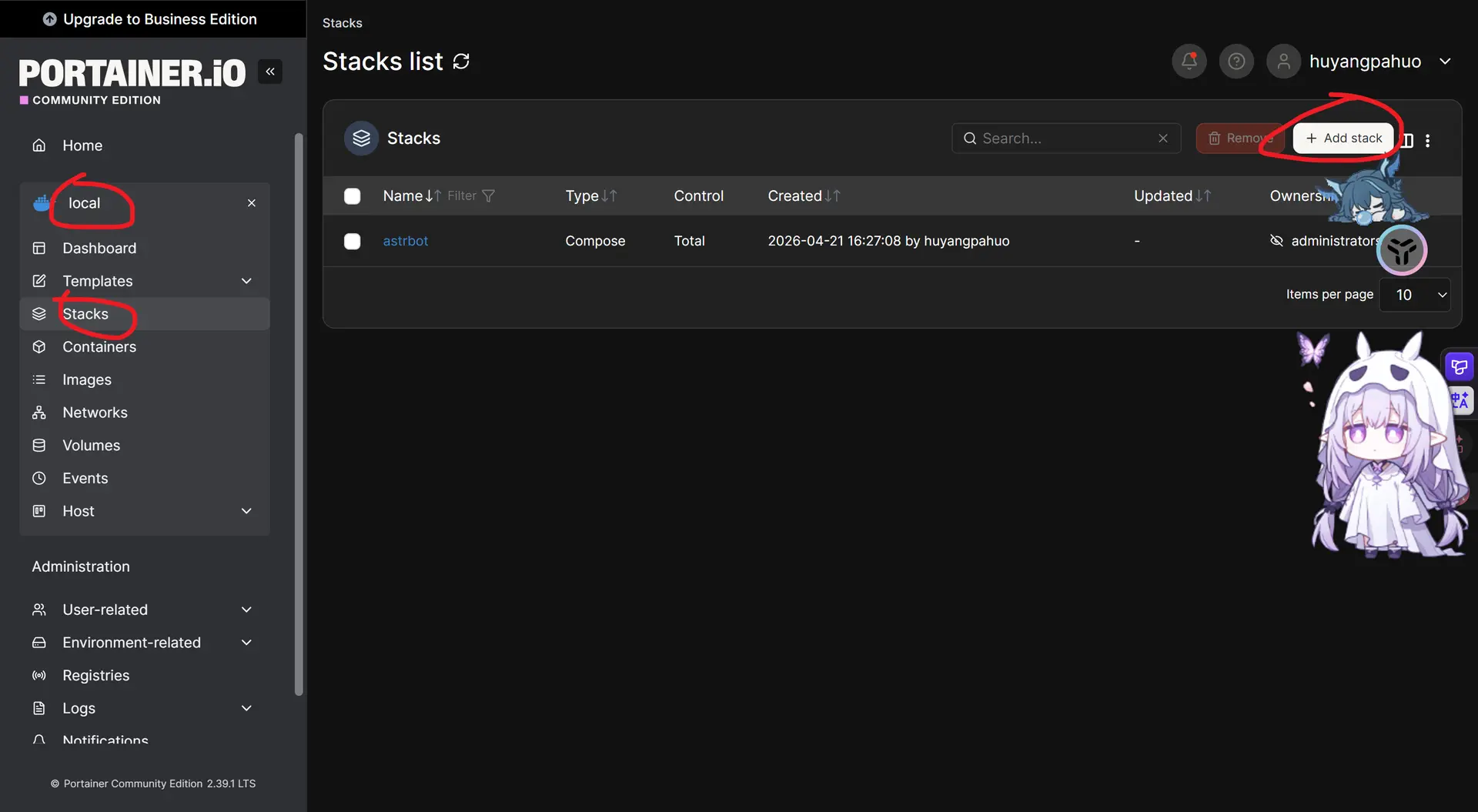Click the user avatar icon
The image size is (1478, 812).
click(1283, 61)
